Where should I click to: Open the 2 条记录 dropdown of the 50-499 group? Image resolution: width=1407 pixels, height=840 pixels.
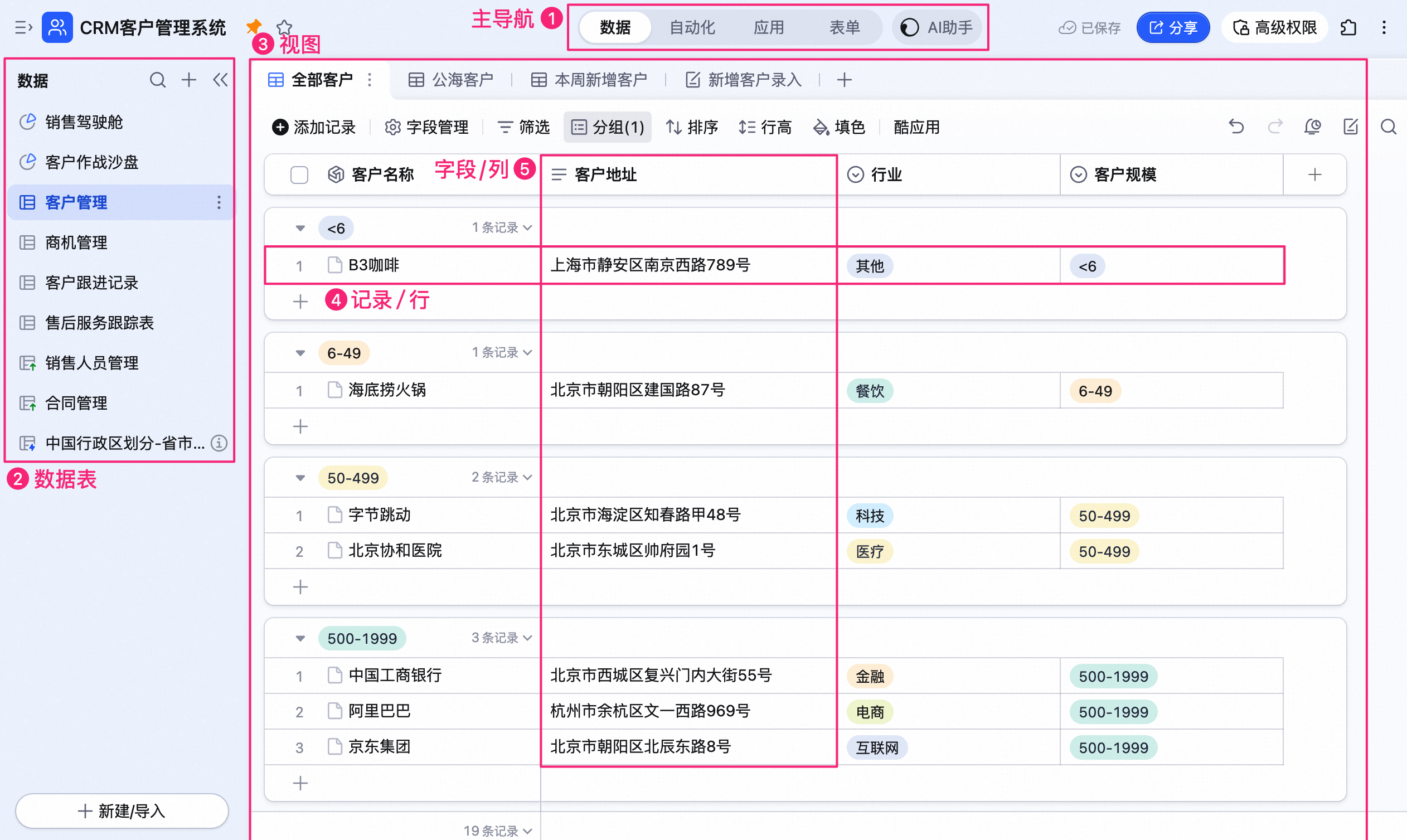[x=502, y=477]
